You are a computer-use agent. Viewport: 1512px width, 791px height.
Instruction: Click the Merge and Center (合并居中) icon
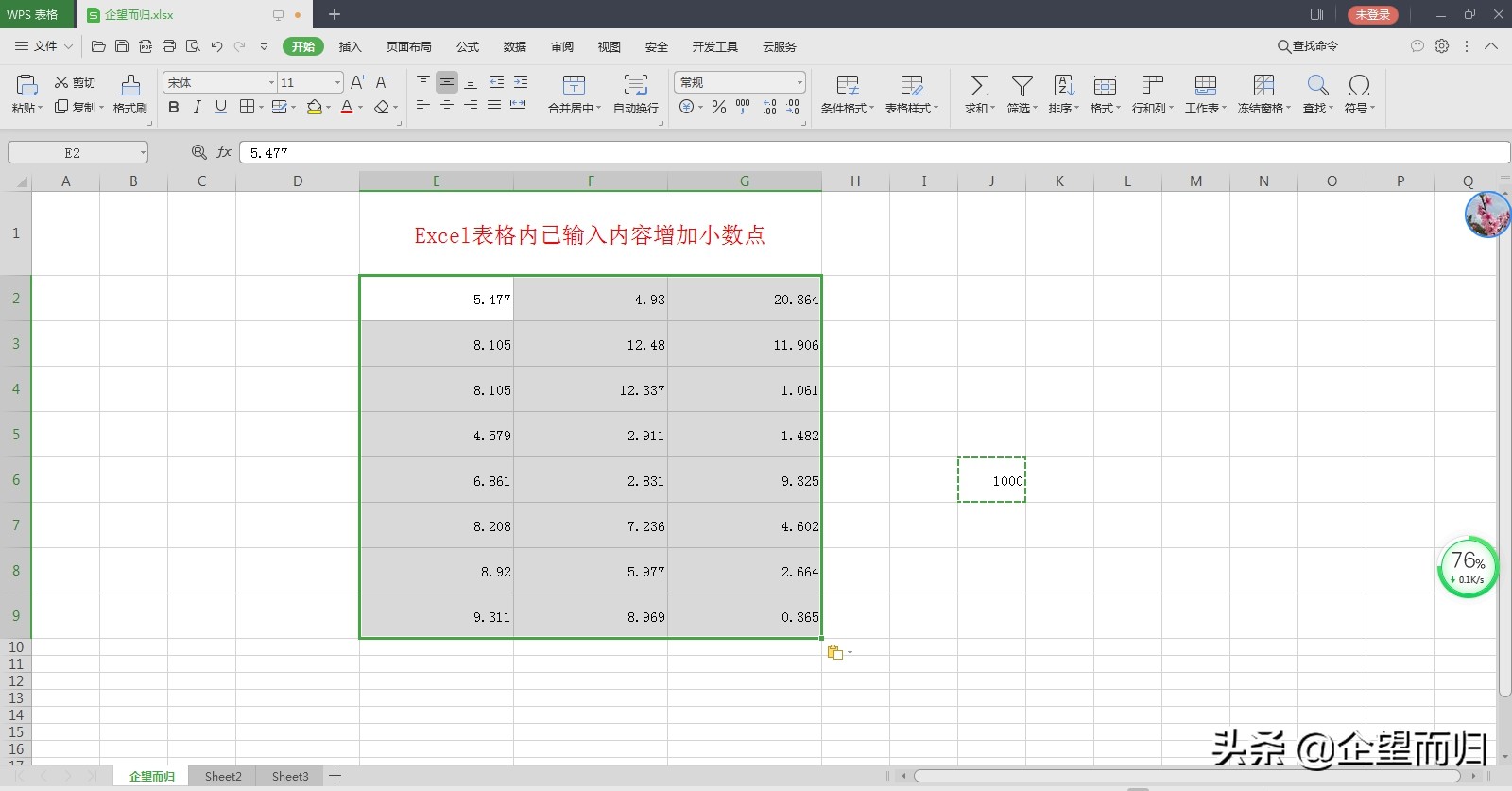click(574, 86)
